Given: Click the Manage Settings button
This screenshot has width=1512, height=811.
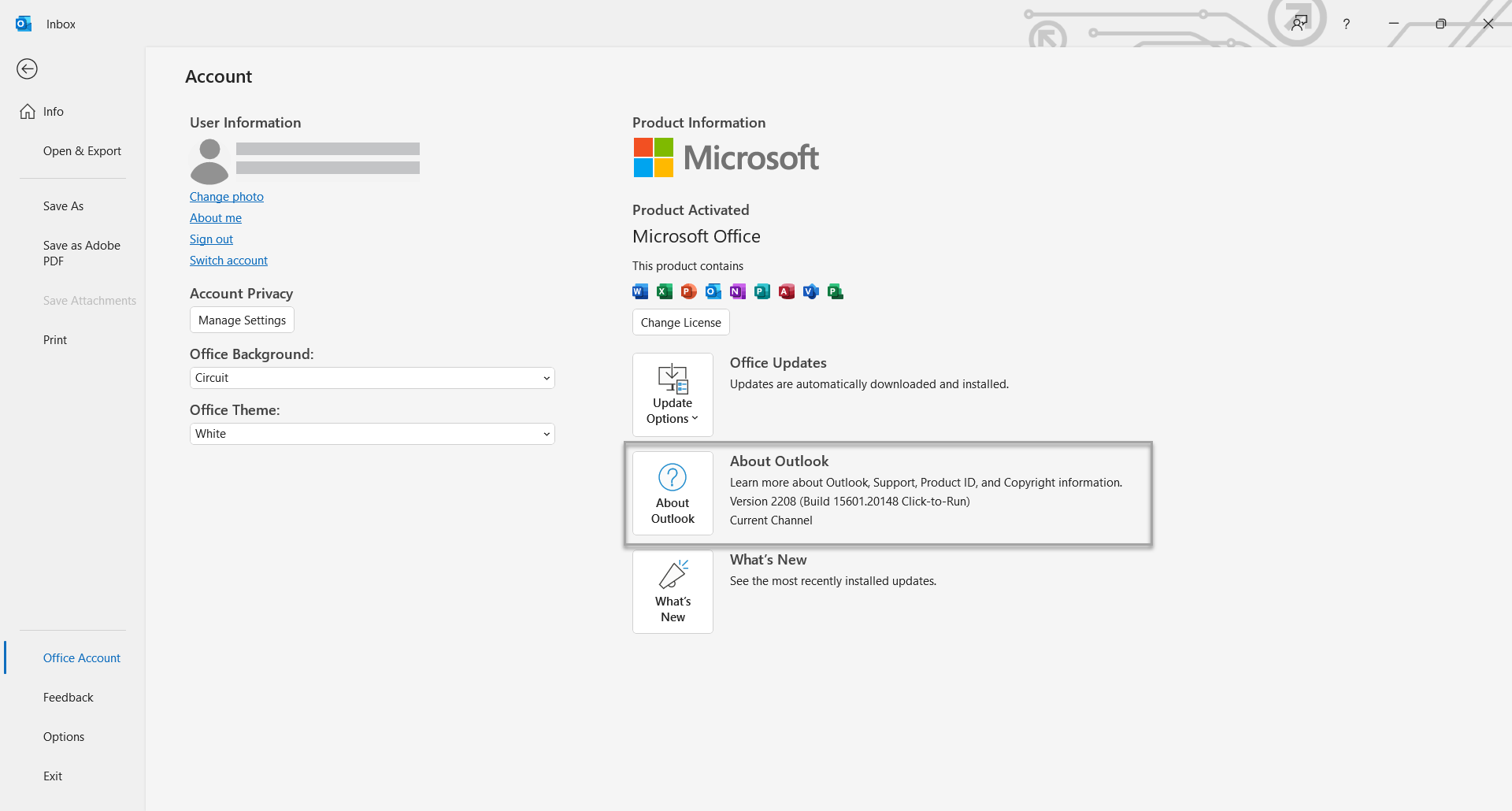Looking at the screenshot, I should point(242,320).
